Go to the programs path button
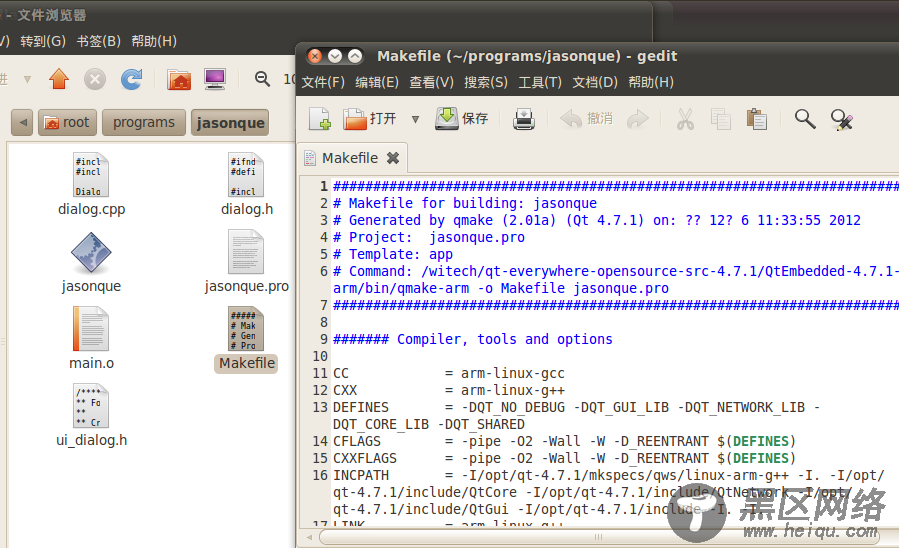 click(144, 123)
